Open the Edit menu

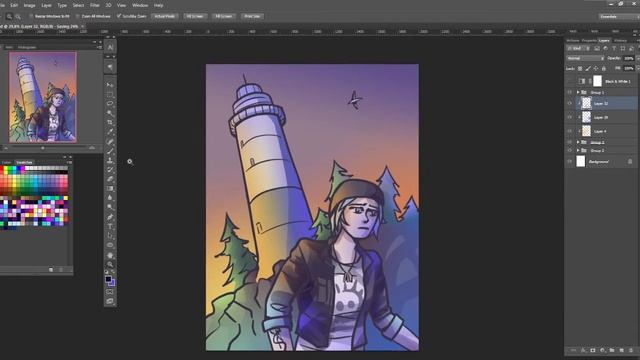pos(14,5)
